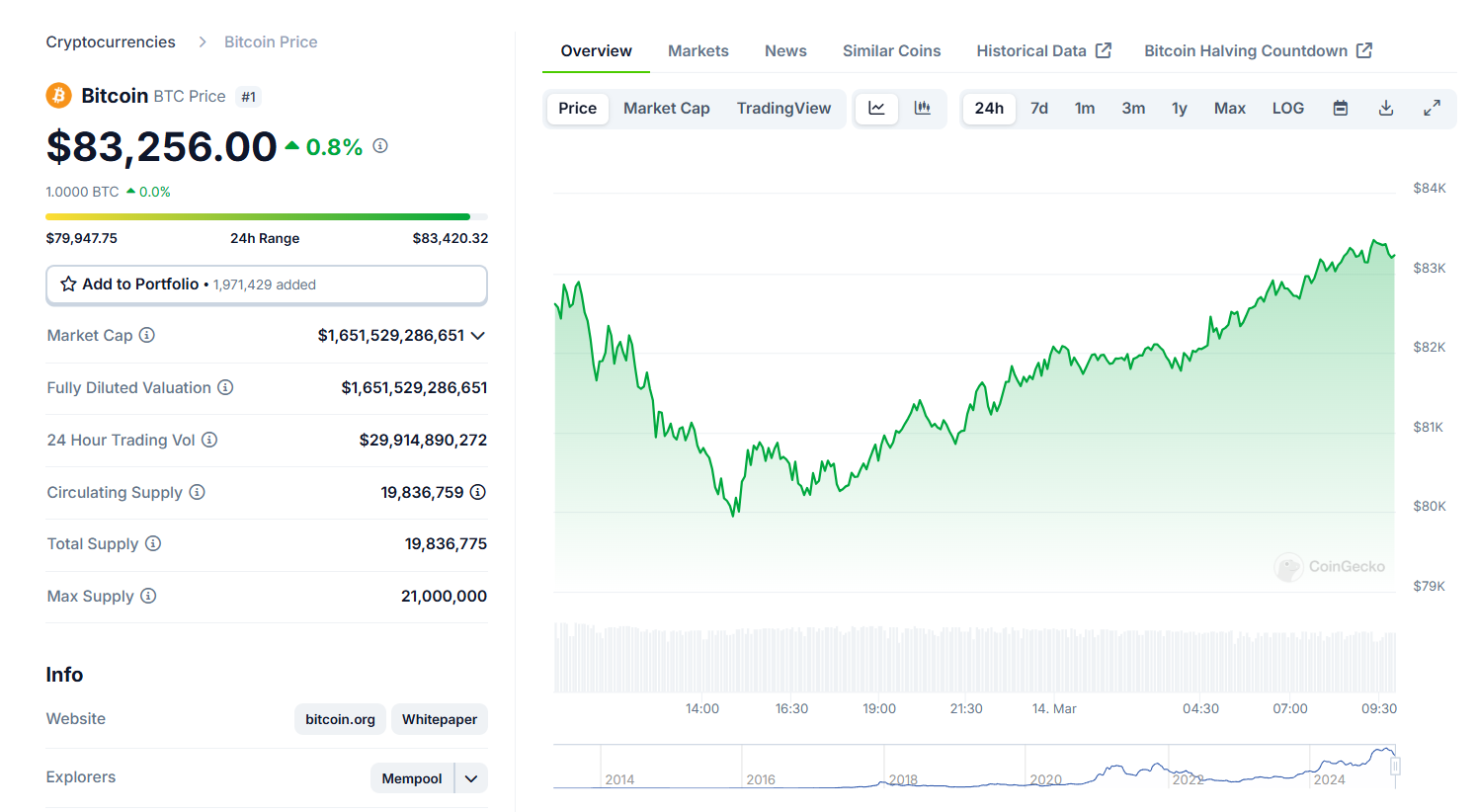This screenshot has height=812, width=1477.
Task: Open the Overview tab
Action: tap(596, 50)
